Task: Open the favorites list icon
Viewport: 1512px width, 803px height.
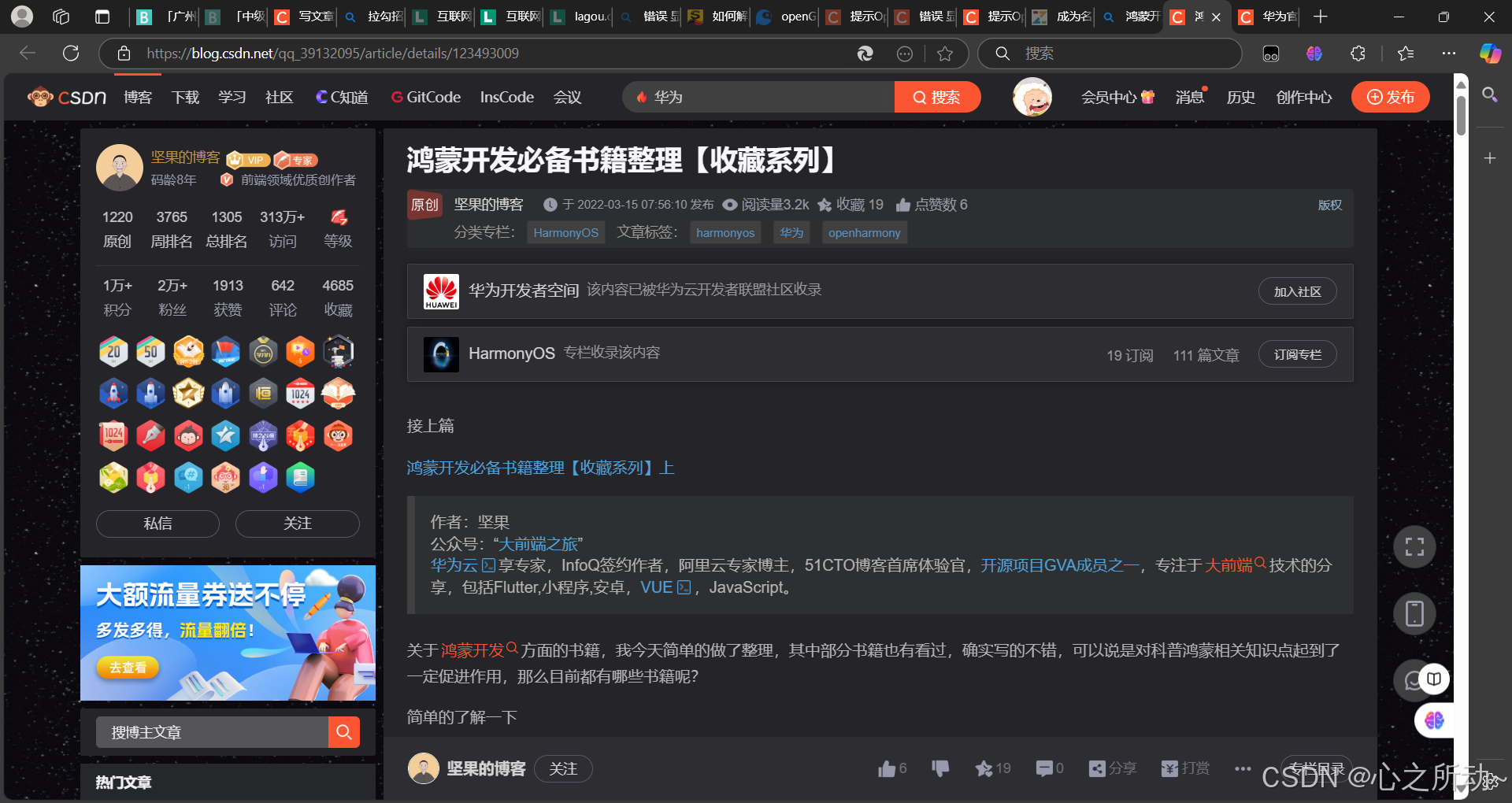Action: 1406,54
